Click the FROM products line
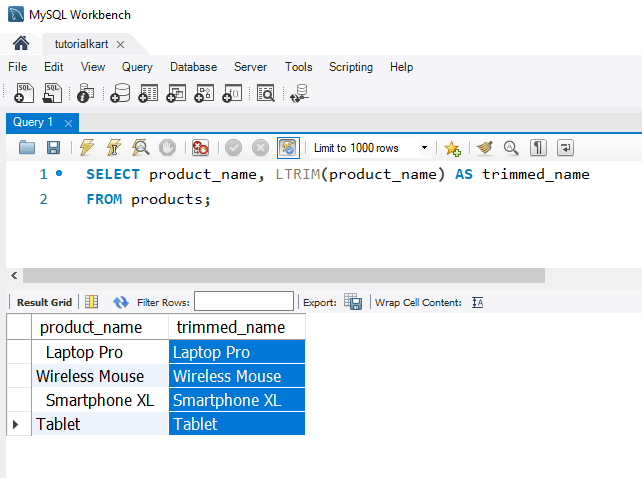Image resolution: width=642 pixels, height=478 pixels. point(148,199)
